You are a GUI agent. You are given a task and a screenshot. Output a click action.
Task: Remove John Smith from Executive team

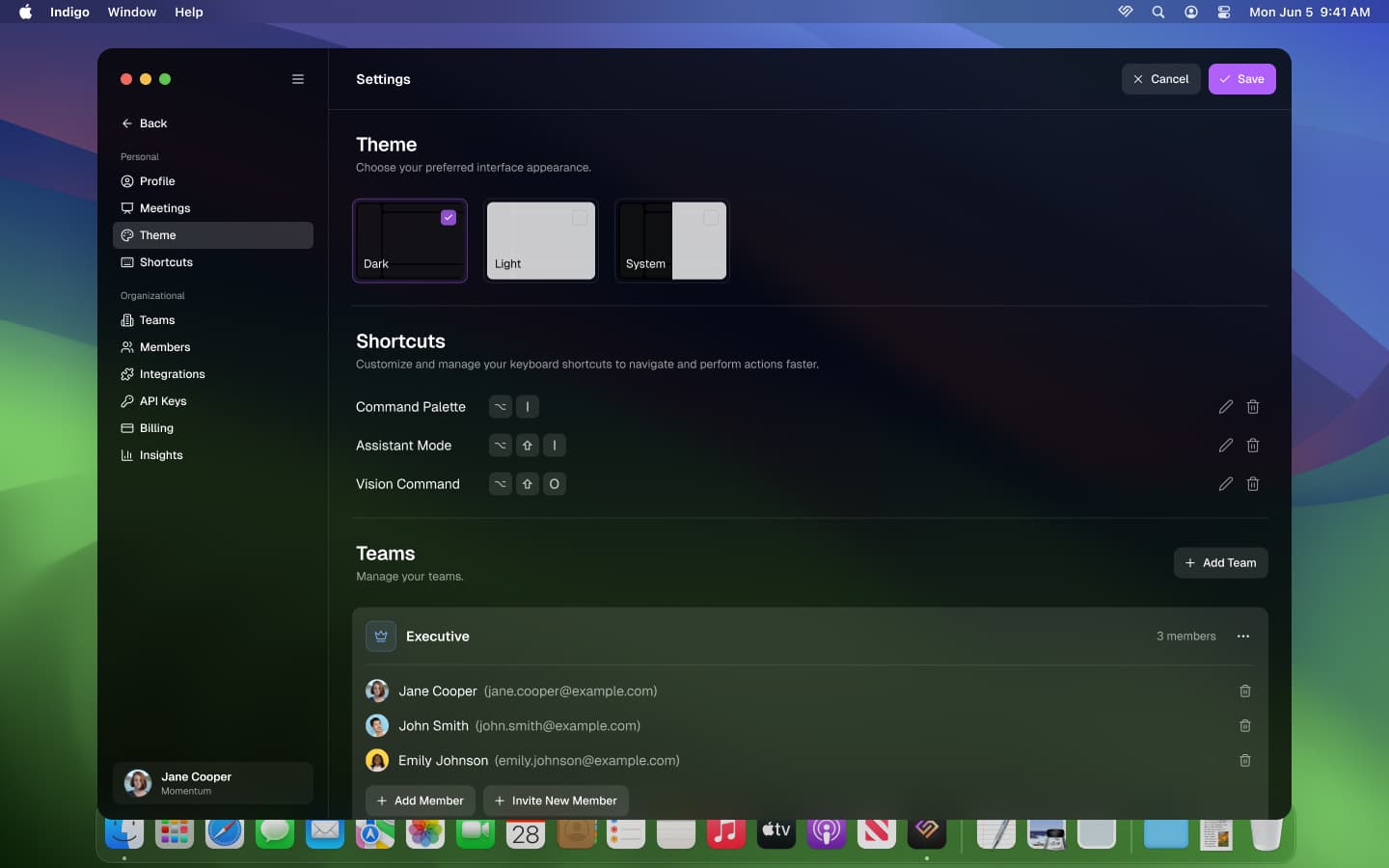[1244, 726]
